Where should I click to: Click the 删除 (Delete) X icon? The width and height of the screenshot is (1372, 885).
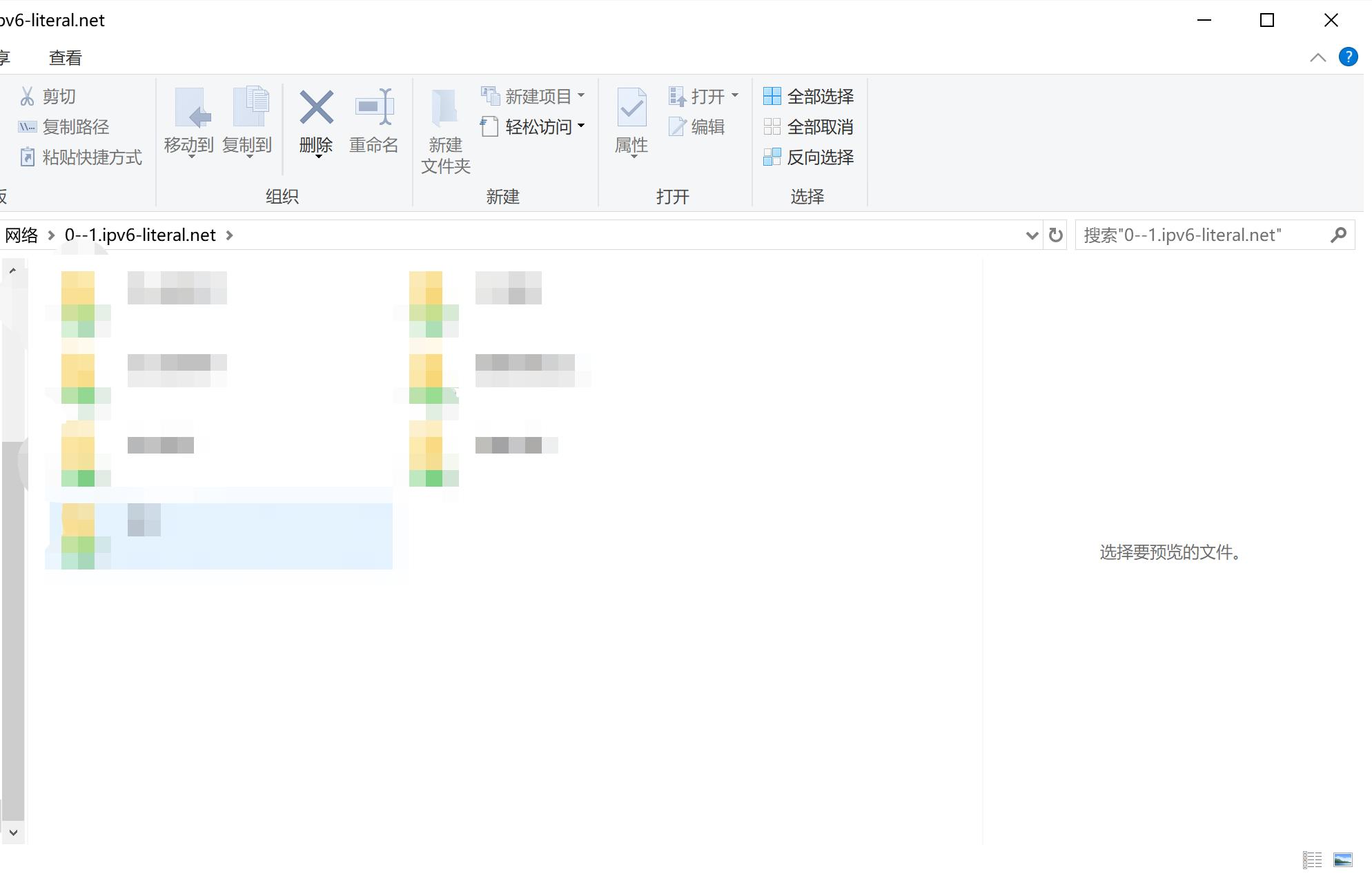point(316,108)
